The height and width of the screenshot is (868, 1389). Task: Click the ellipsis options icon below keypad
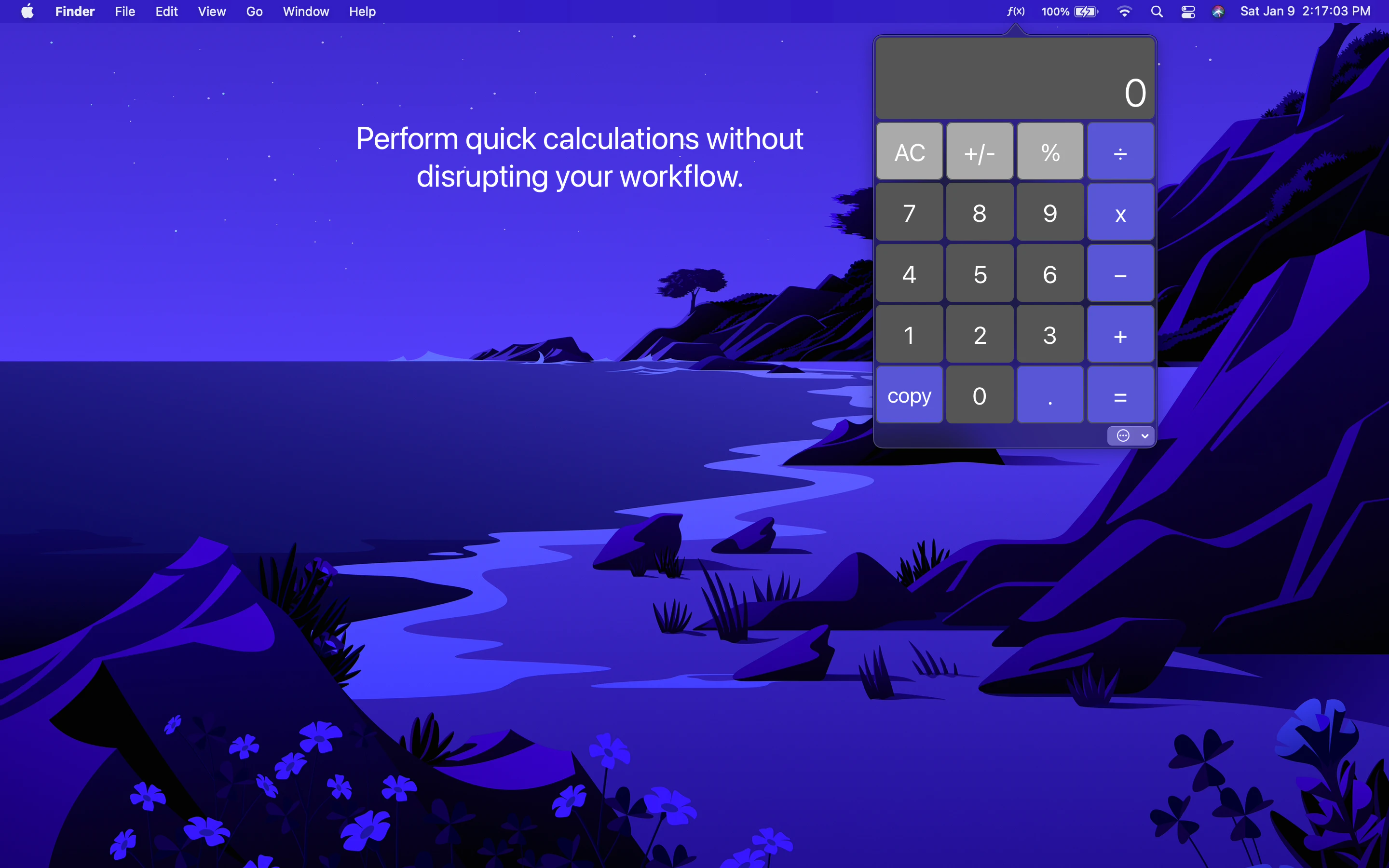1123,436
